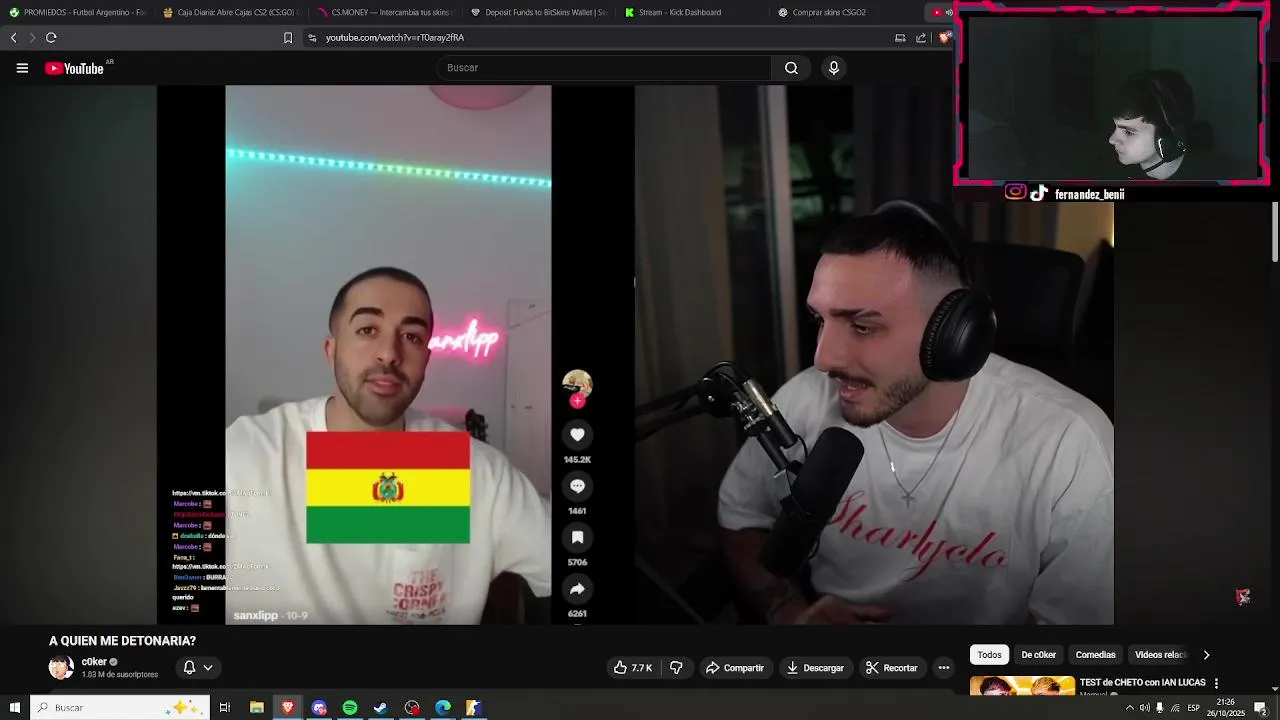Toggle notification bell for c0ker channel

click(189, 667)
